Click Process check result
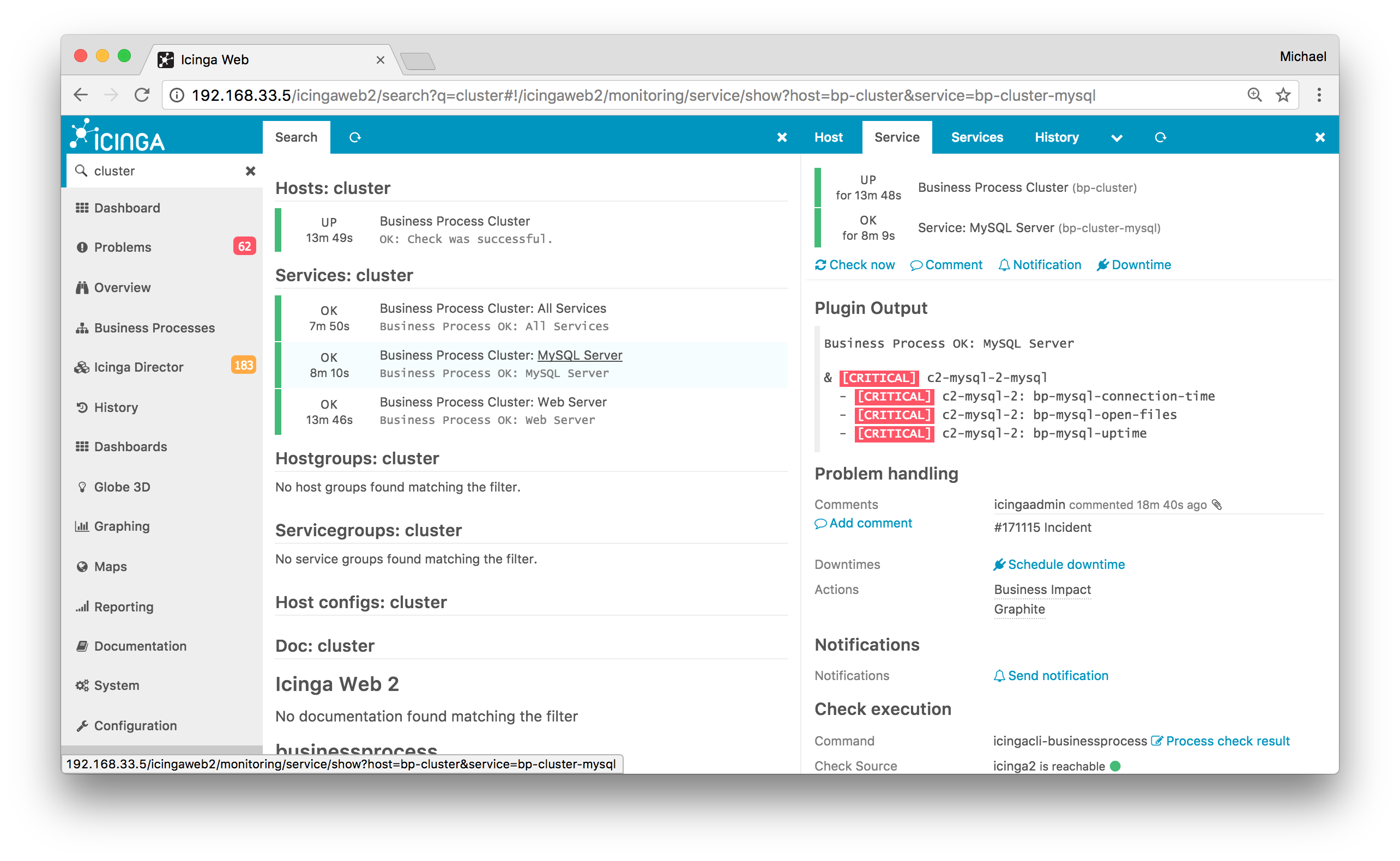The image size is (1400, 861). 1220,741
